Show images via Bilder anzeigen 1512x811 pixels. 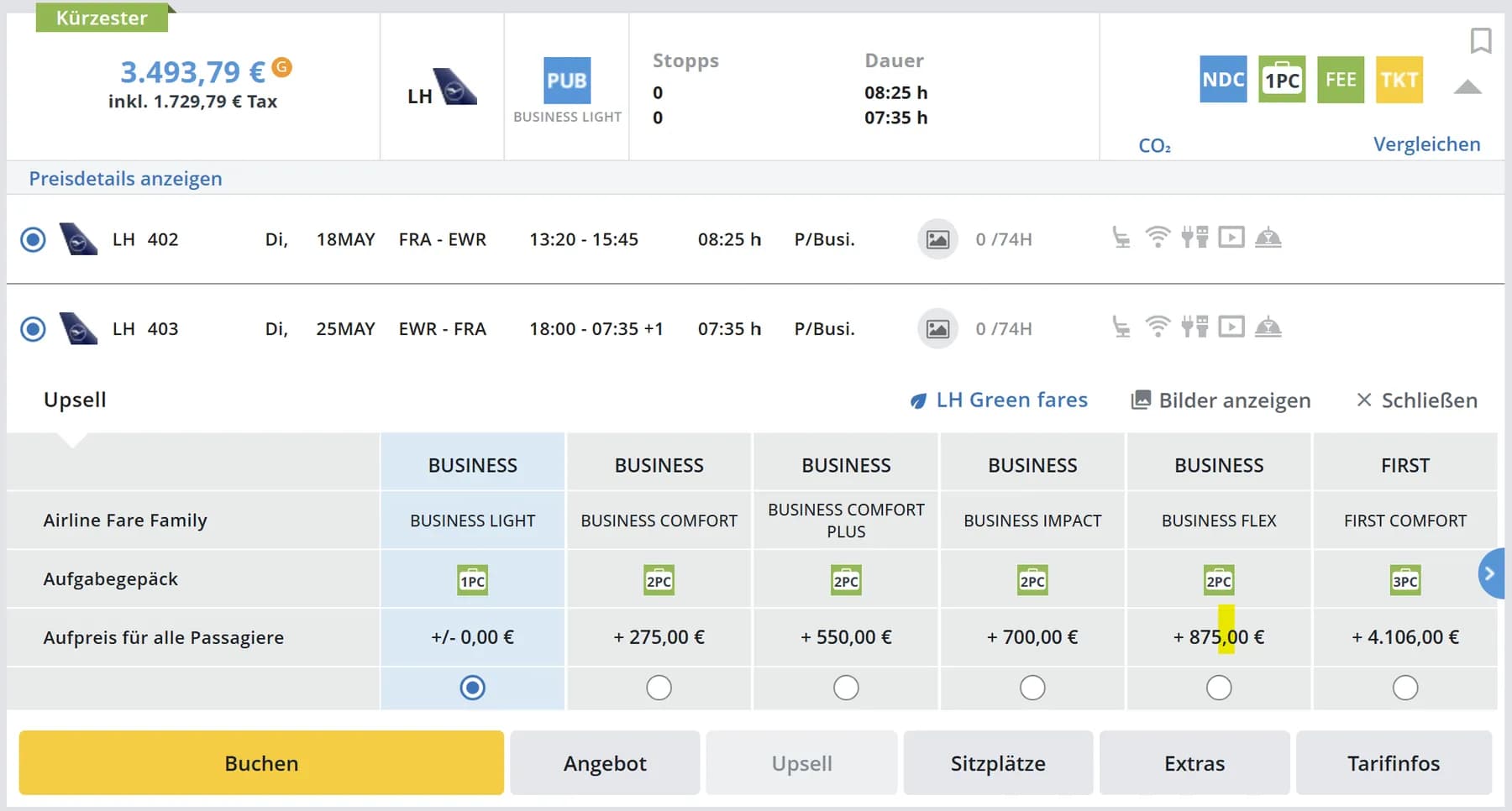point(1221,400)
